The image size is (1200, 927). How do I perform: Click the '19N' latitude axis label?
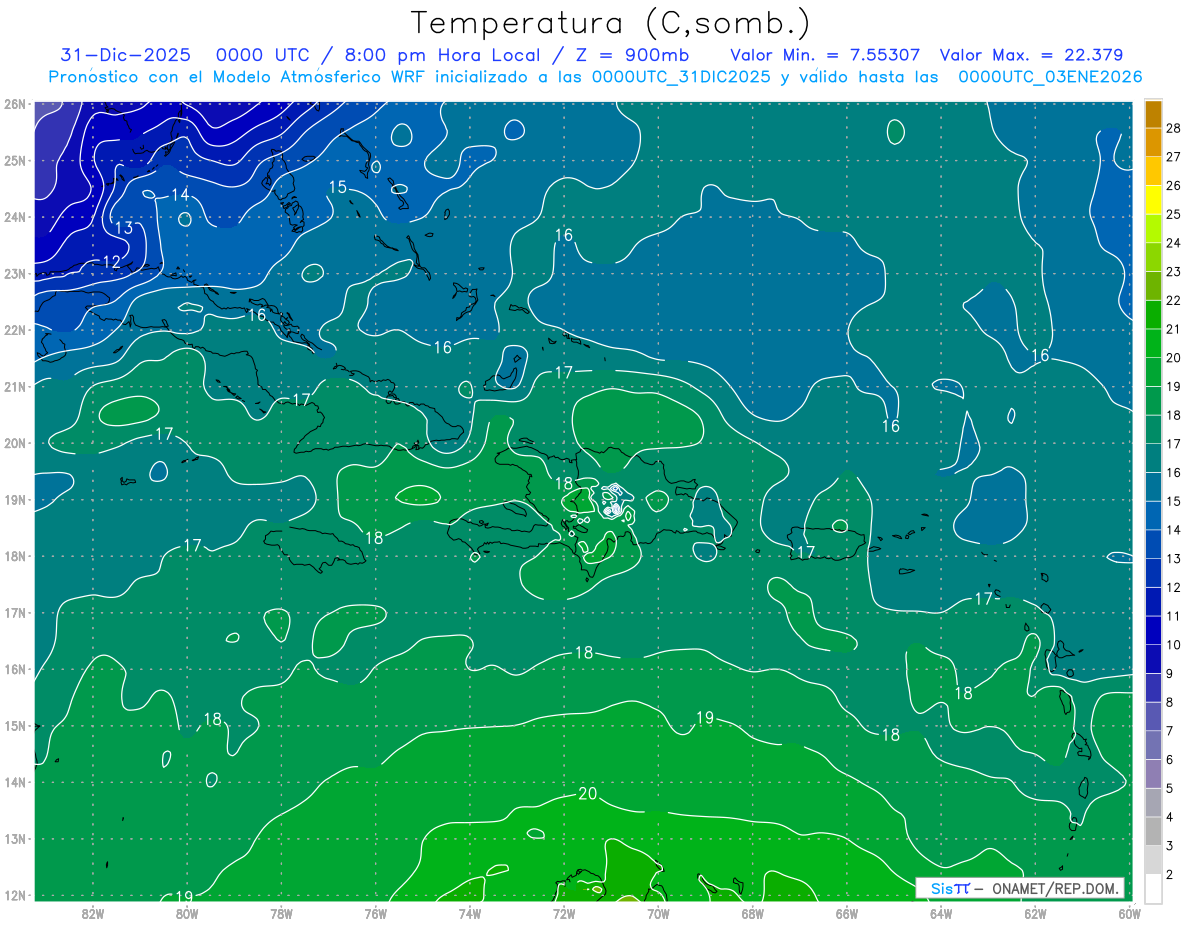pyautogui.click(x=14, y=500)
